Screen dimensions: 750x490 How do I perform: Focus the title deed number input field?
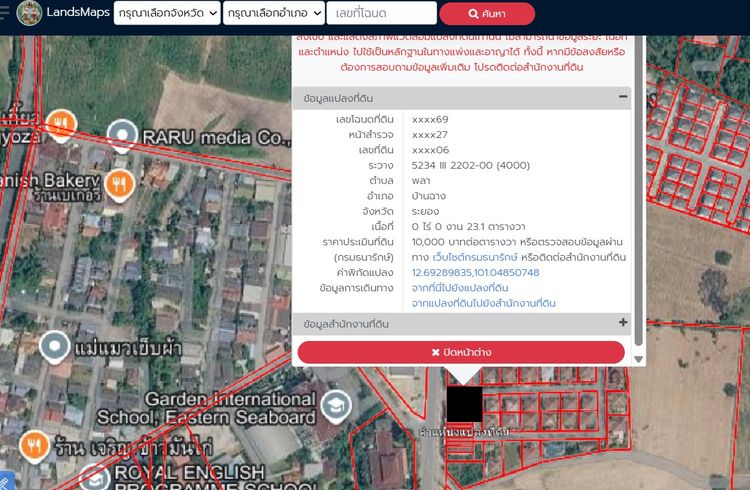pyautogui.click(x=381, y=13)
